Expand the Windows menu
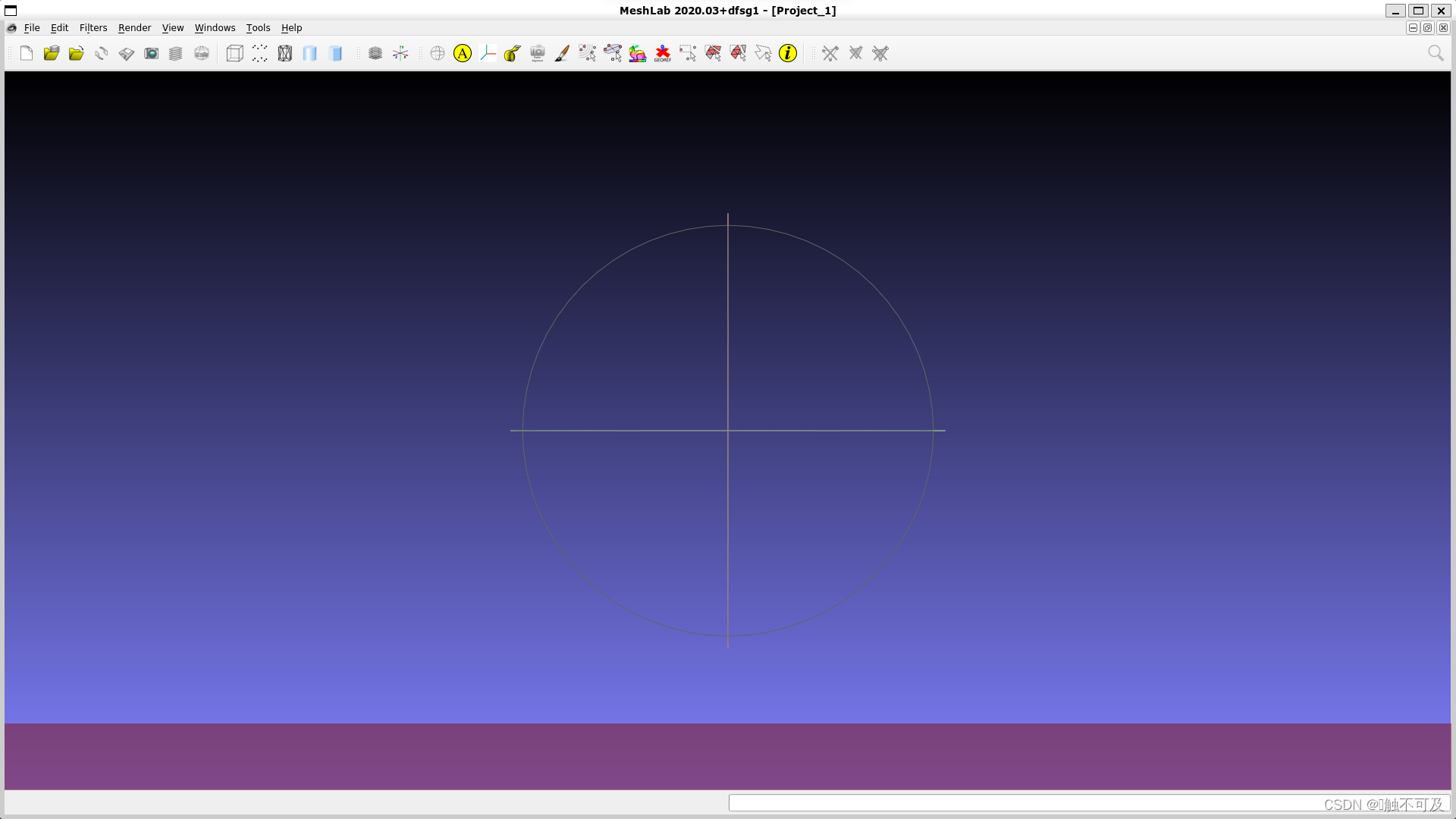The width and height of the screenshot is (1456, 819). [x=215, y=28]
